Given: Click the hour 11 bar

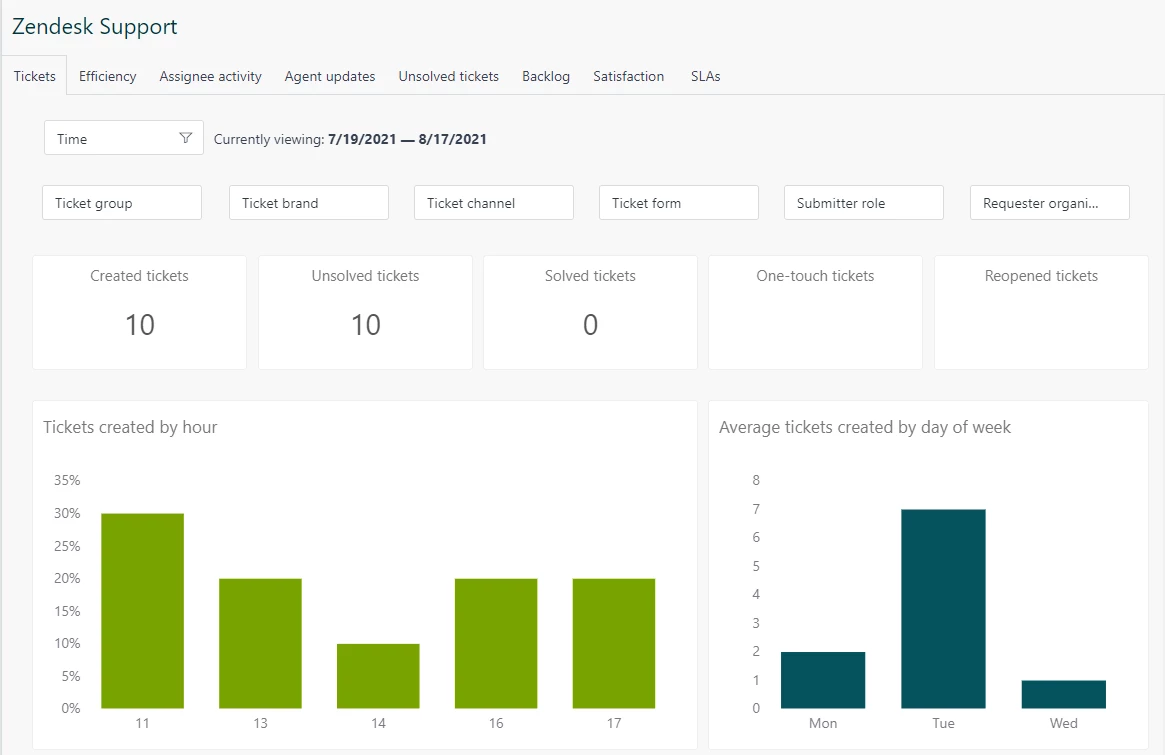Looking at the screenshot, I should pos(143,611).
